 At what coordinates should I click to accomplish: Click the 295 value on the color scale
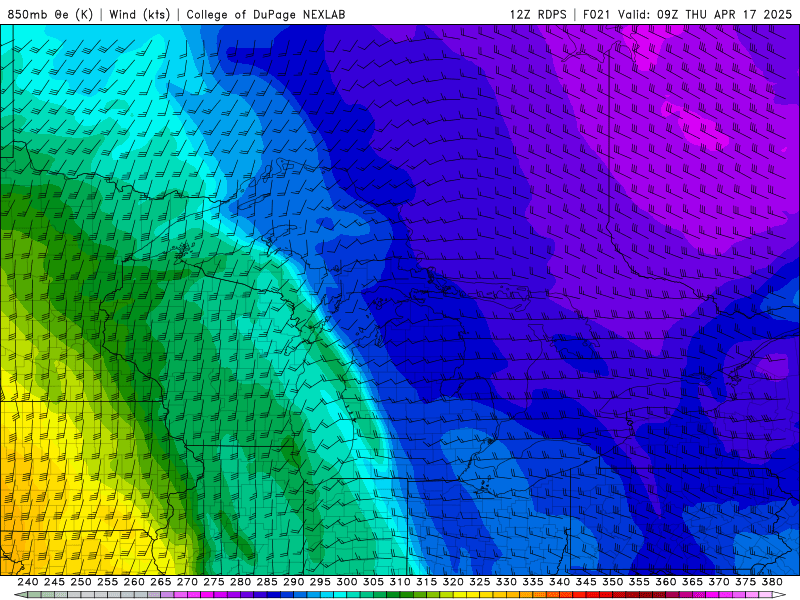[320, 582]
